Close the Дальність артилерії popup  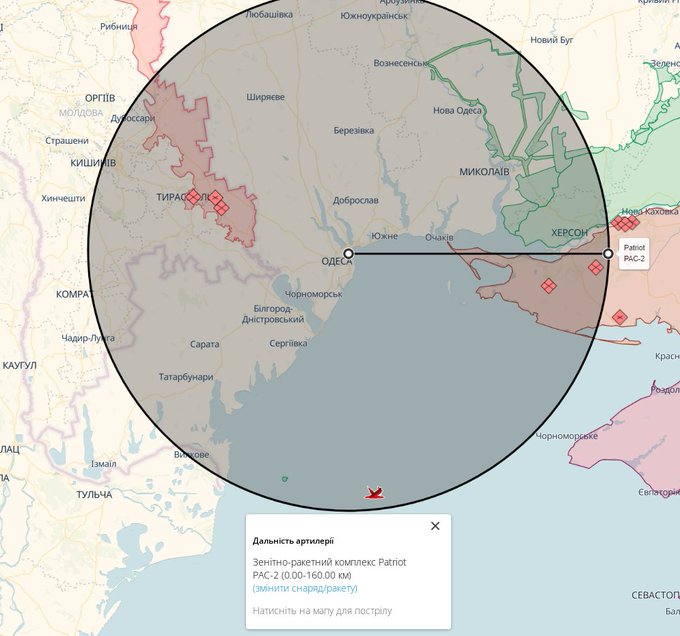(435, 526)
